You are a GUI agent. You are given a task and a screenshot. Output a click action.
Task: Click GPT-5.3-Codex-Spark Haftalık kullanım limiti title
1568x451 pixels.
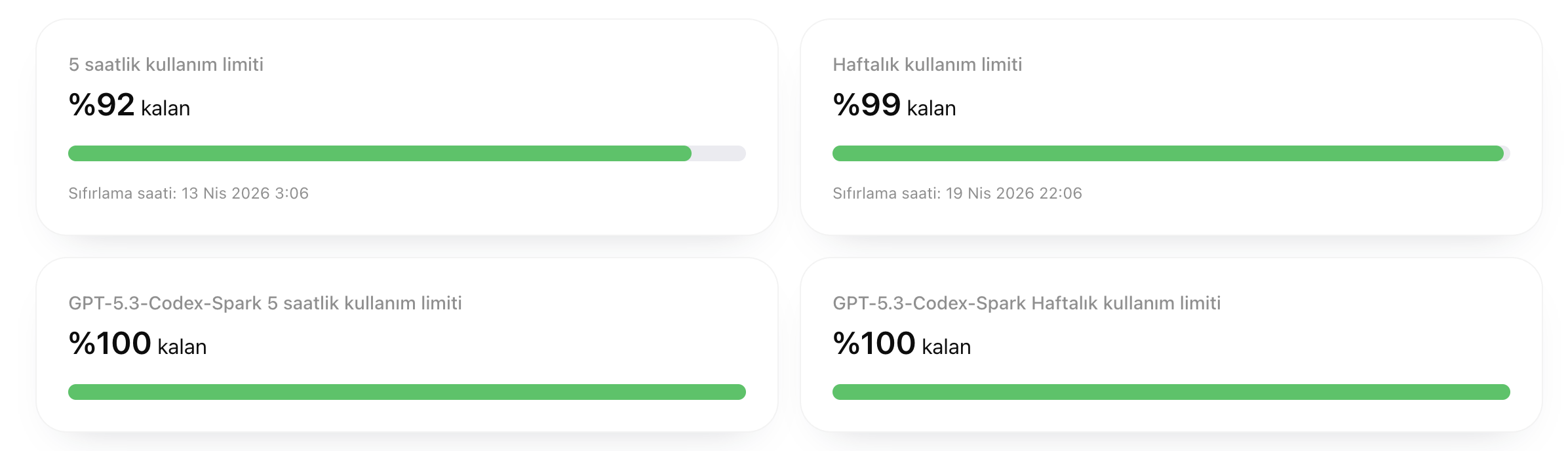click(x=1027, y=303)
